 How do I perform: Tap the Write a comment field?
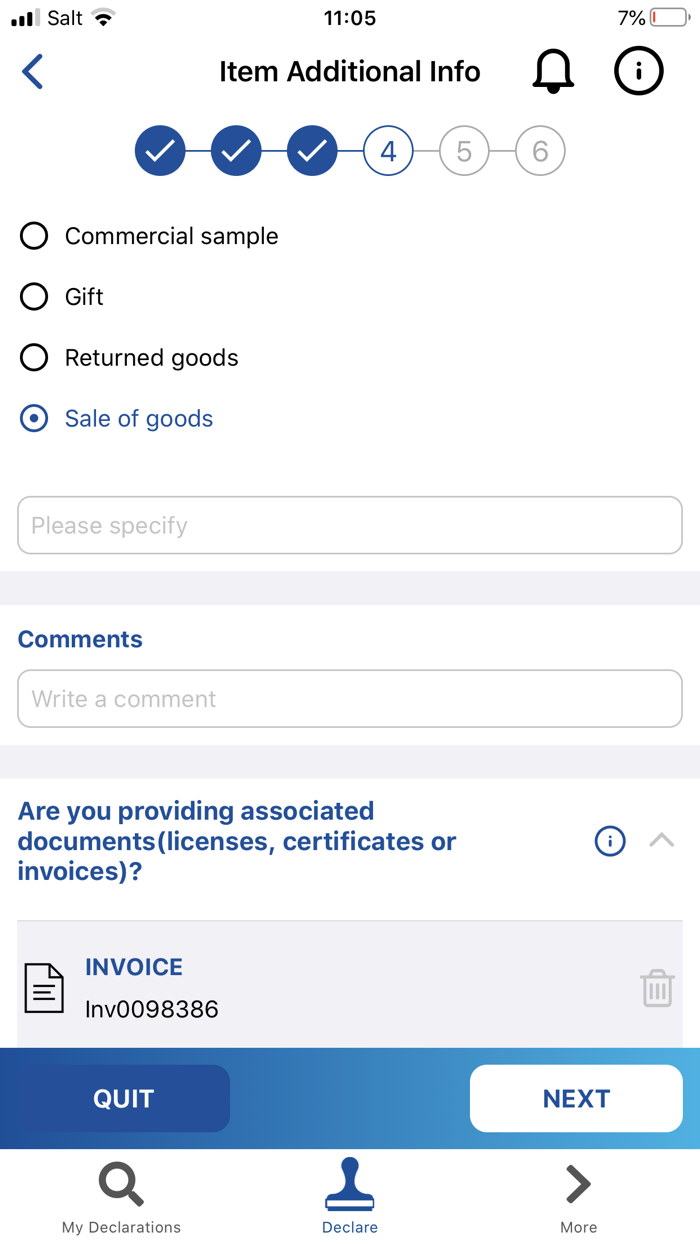click(x=350, y=698)
